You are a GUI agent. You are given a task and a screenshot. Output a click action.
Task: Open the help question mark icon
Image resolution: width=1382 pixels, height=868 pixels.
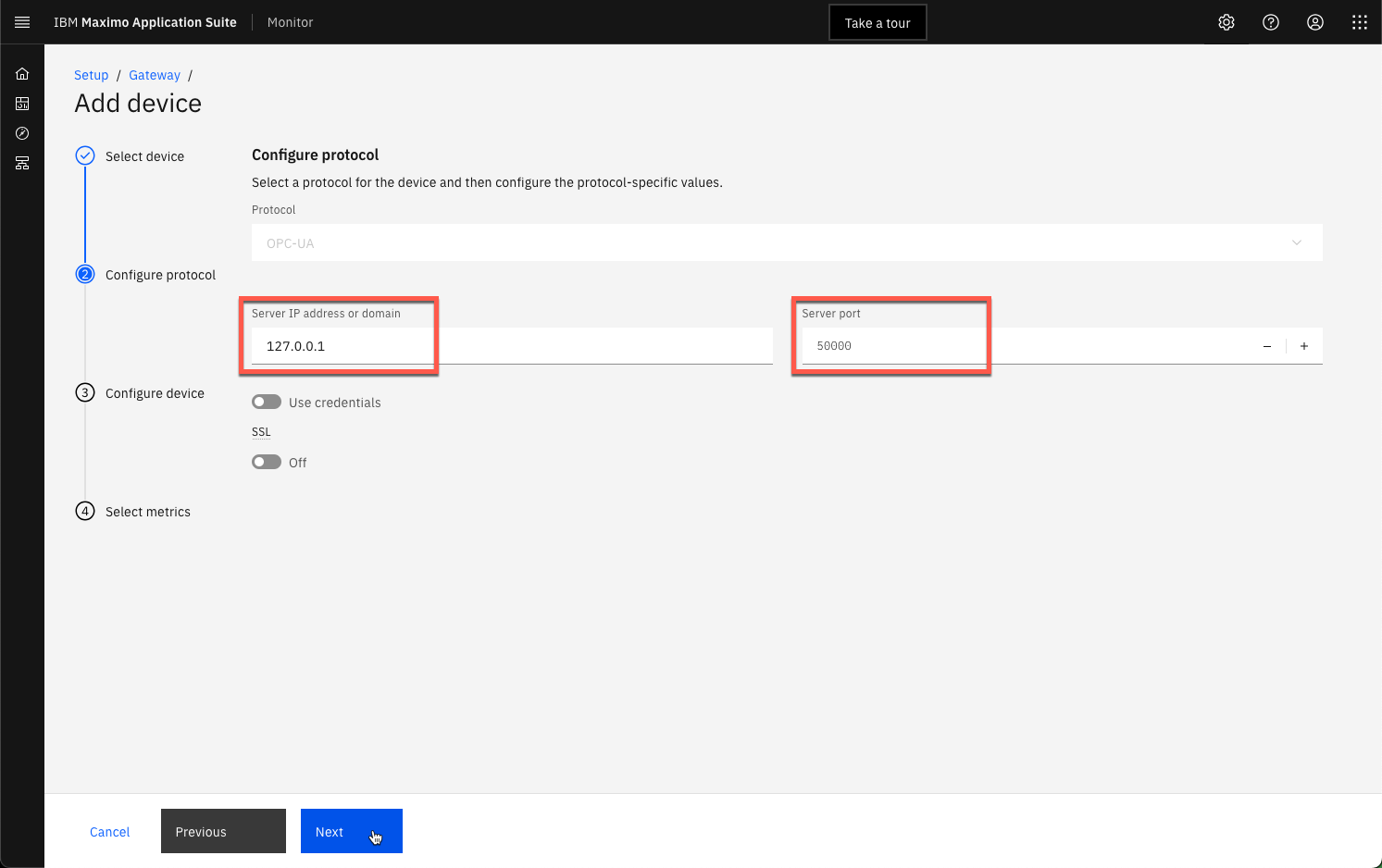tap(1271, 22)
